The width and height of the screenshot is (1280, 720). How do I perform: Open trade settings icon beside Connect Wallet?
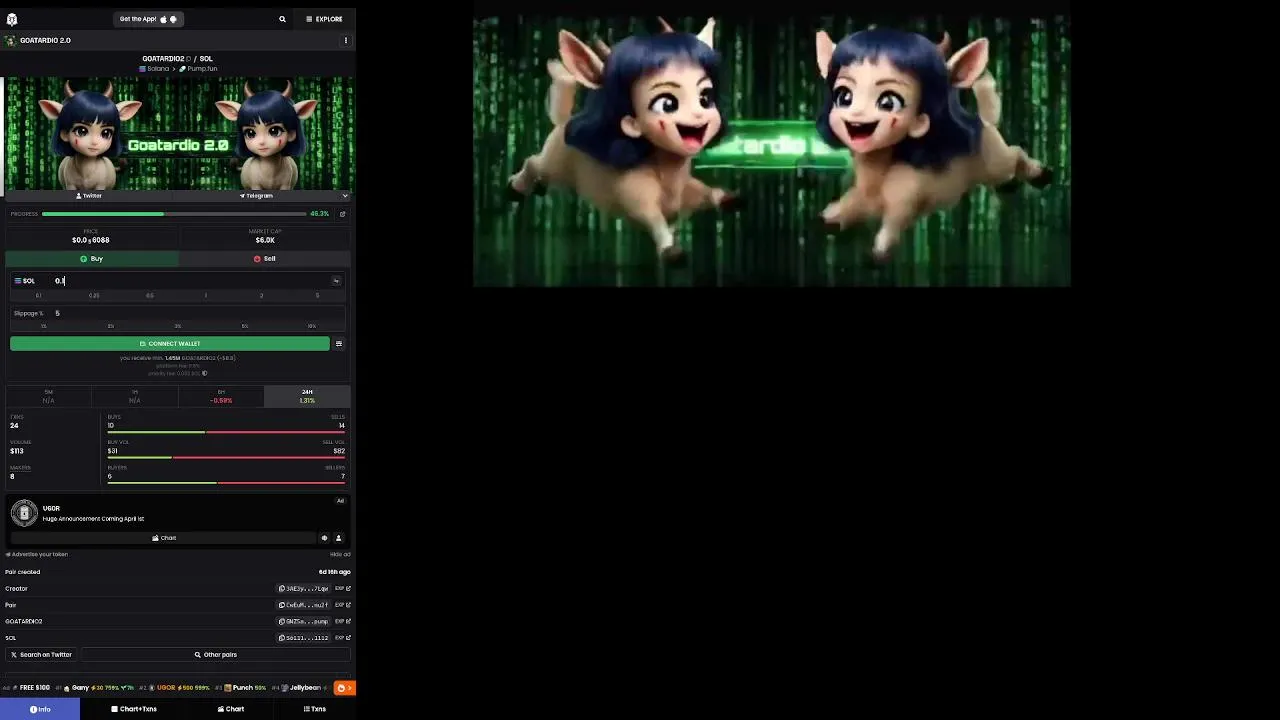point(339,344)
